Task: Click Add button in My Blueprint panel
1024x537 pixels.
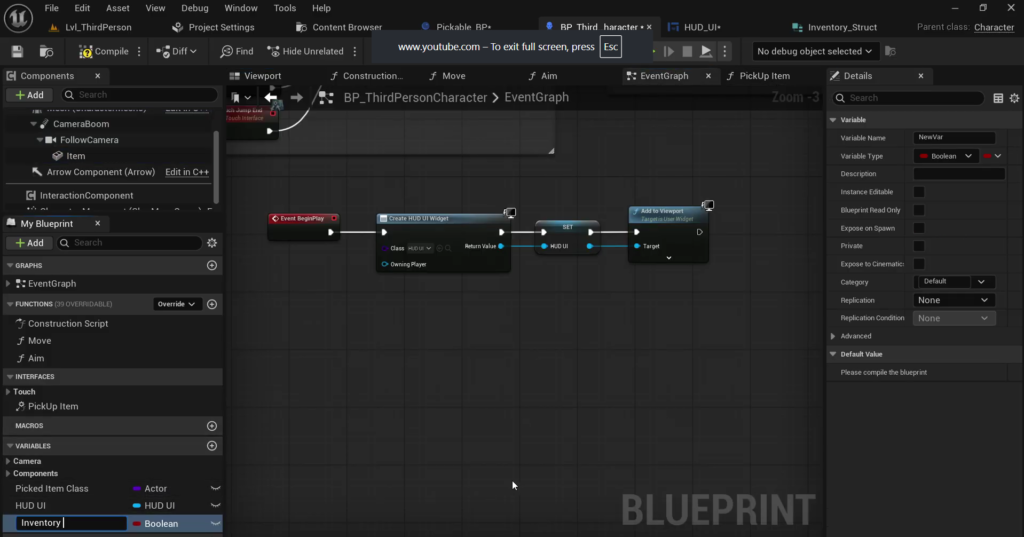Action: tap(29, 243)
